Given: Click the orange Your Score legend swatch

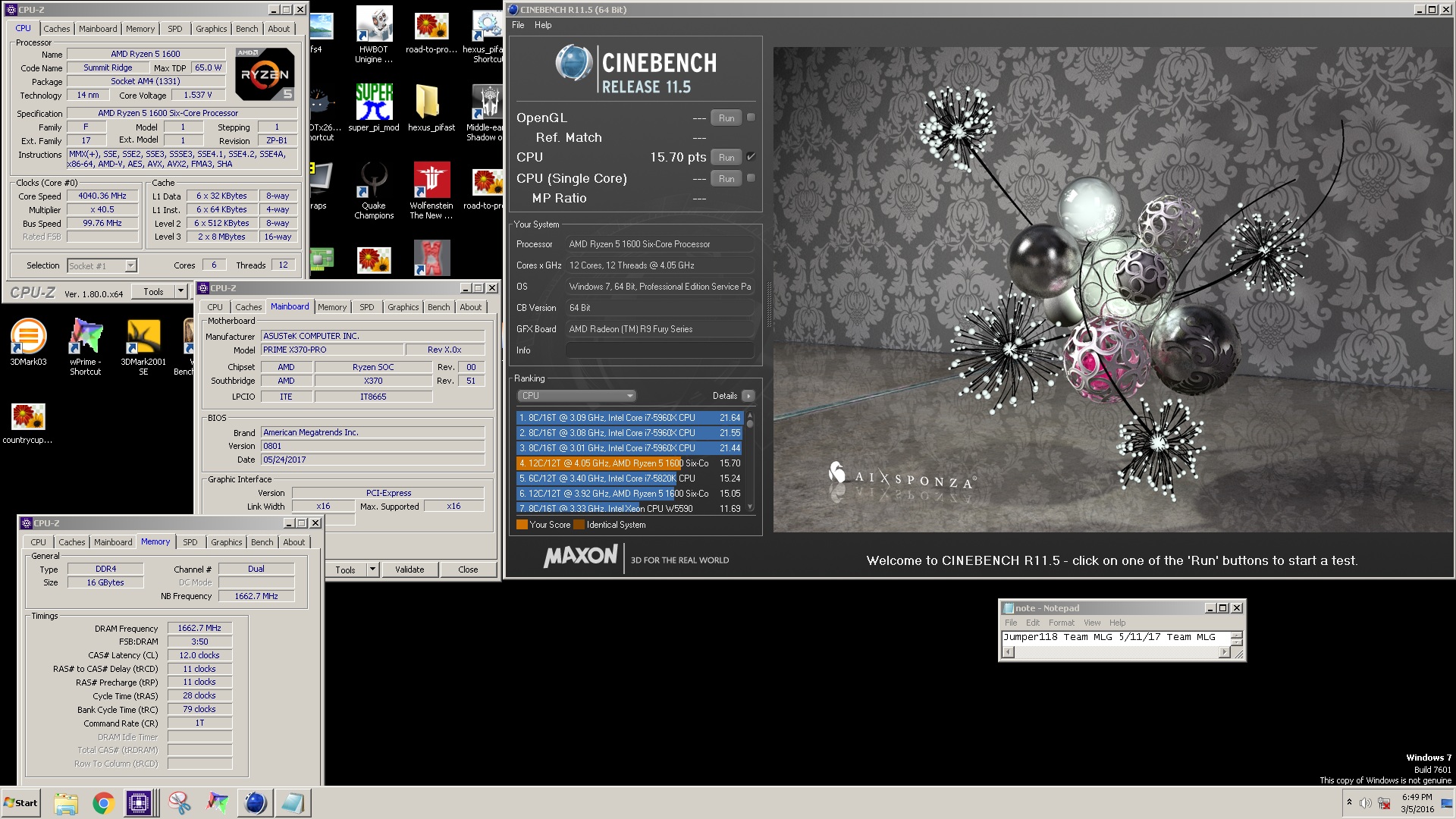Looking at the screenshot, I should (522, 525).
